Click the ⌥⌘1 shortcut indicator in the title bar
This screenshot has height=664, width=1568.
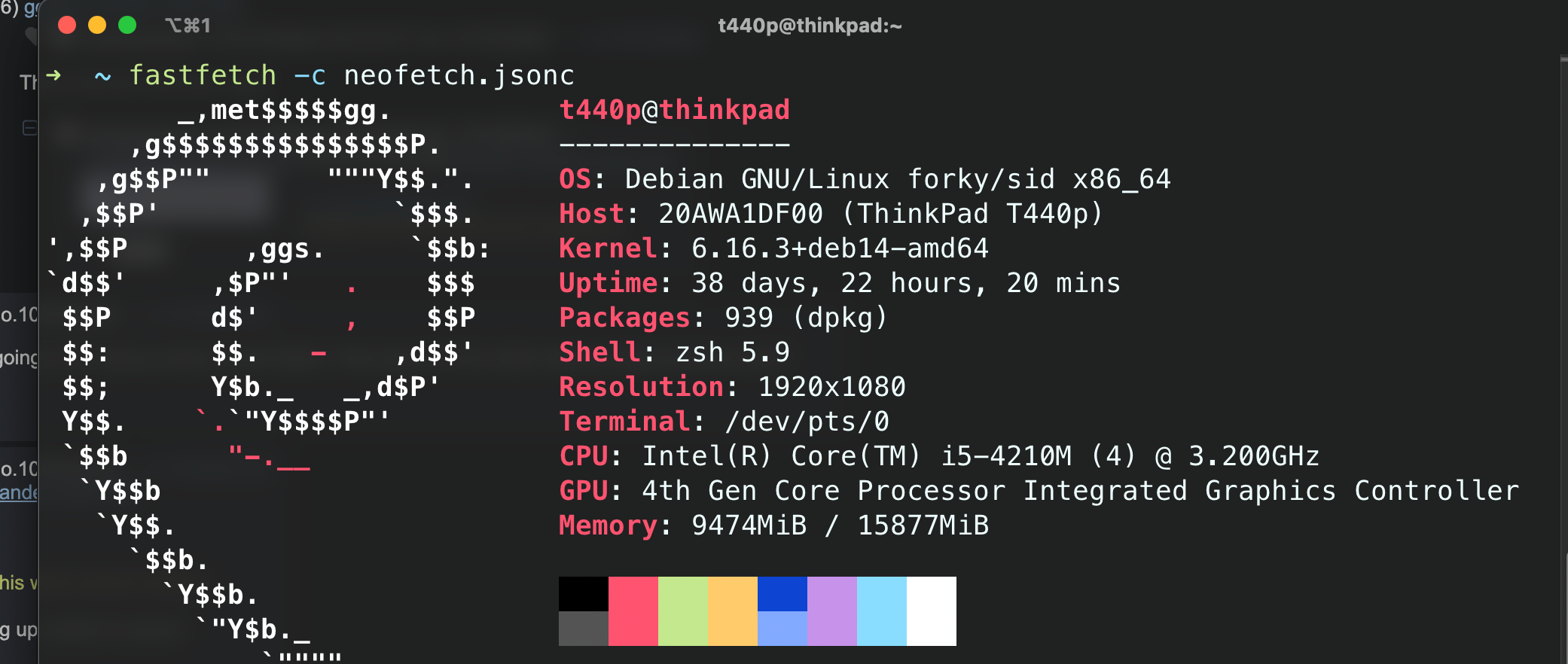(x=188, y=26)
